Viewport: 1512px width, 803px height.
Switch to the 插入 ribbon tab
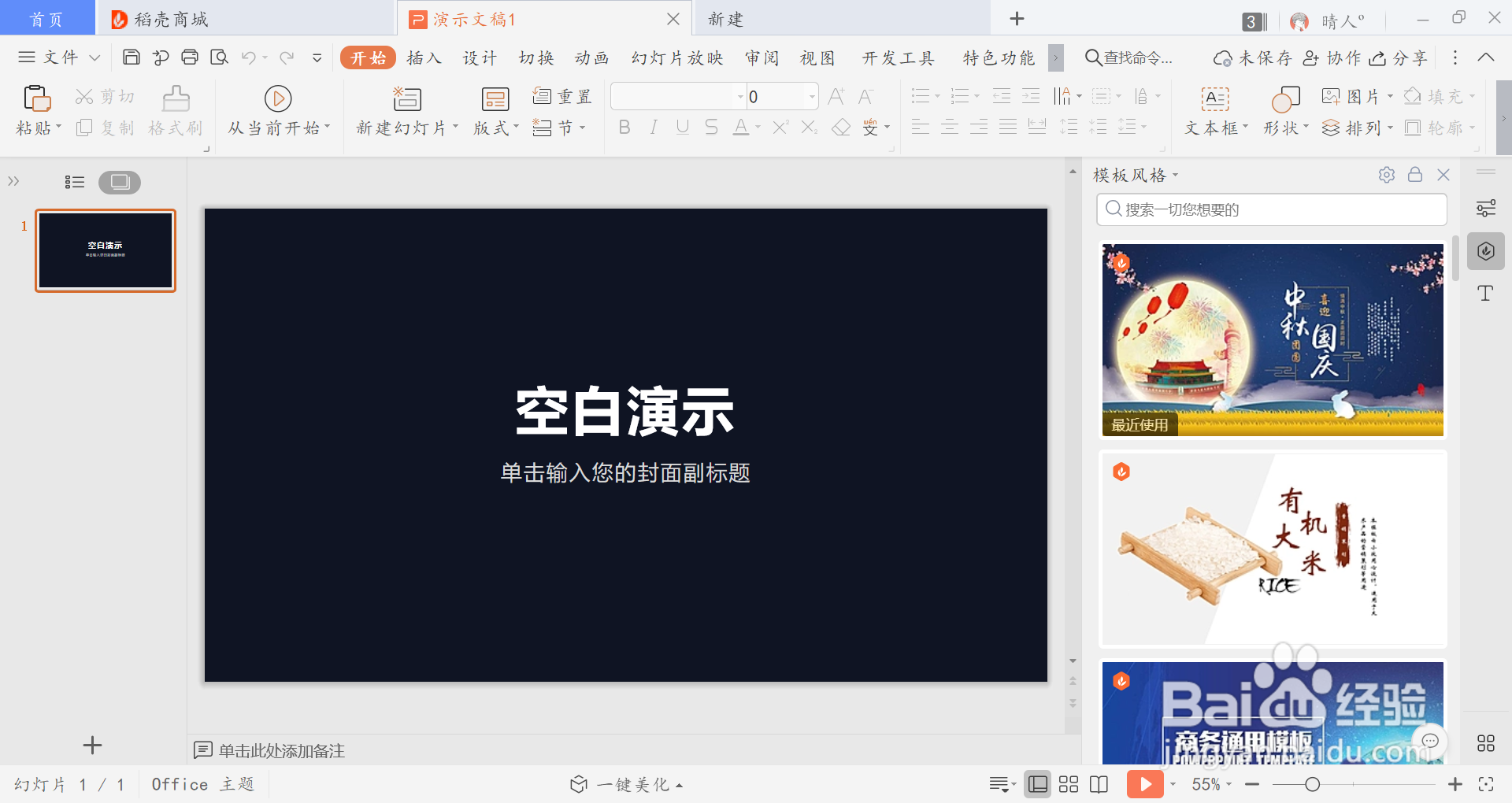424,57
